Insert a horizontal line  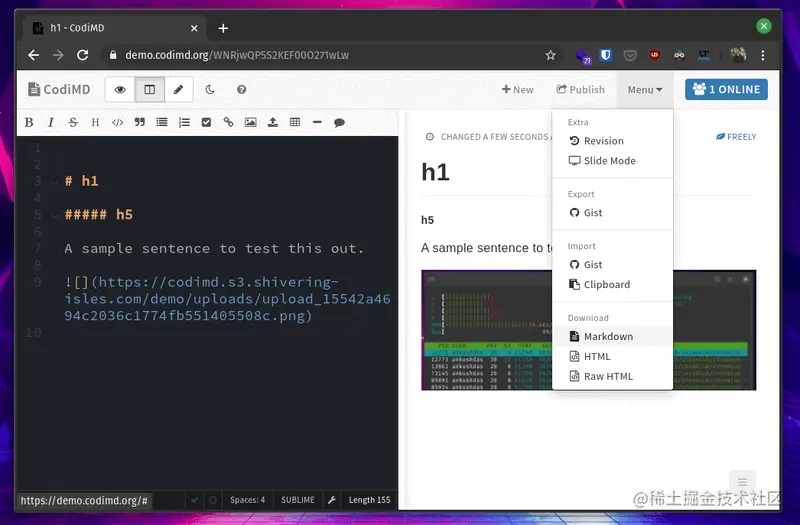[317, 122]
